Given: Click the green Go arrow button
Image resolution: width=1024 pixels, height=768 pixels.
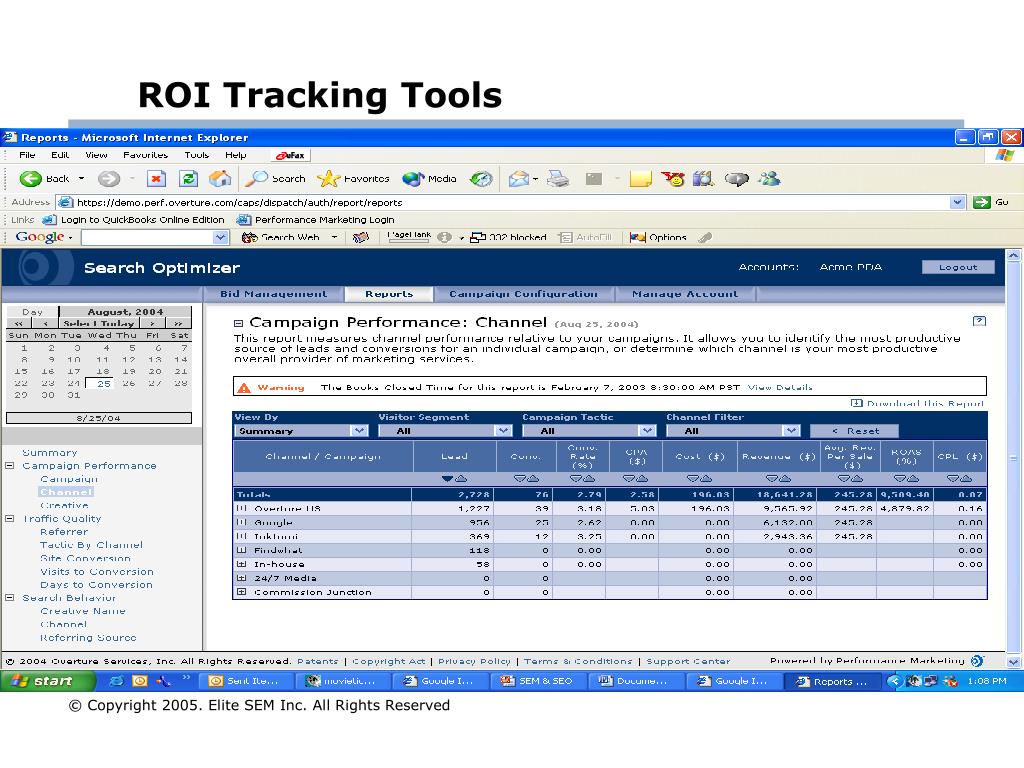Looking at the screenshot, I should point(982,202).
